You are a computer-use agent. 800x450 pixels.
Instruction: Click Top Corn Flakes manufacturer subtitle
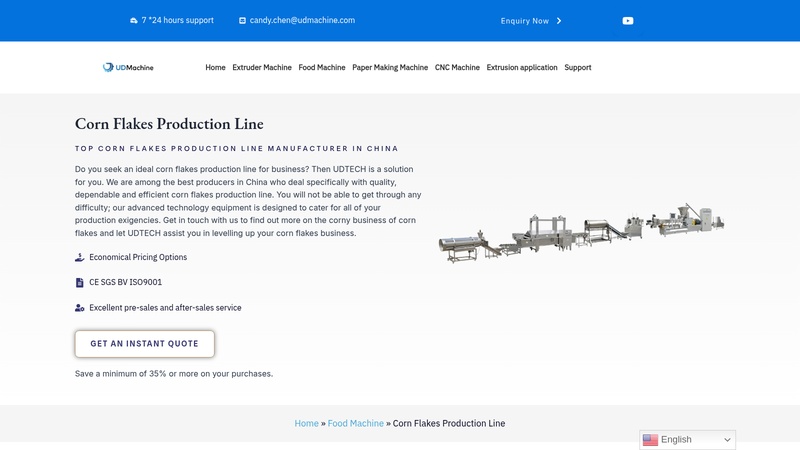coord(237,148)
